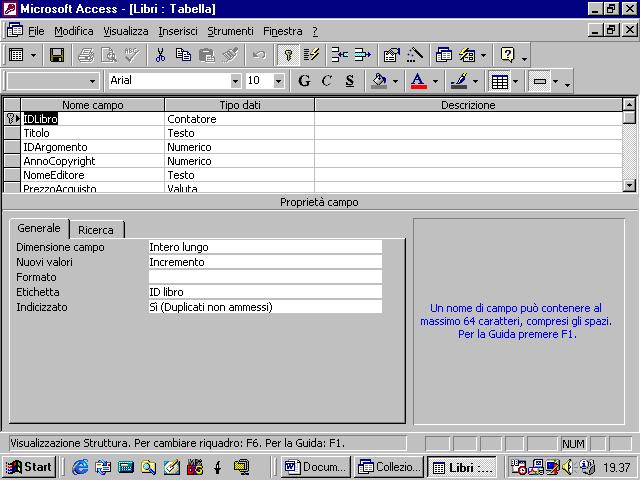The width and height of the screenshot is (640, 480).
Task: Click the Build wand icon
Action: pyautogui.click(x=415, y=55)
